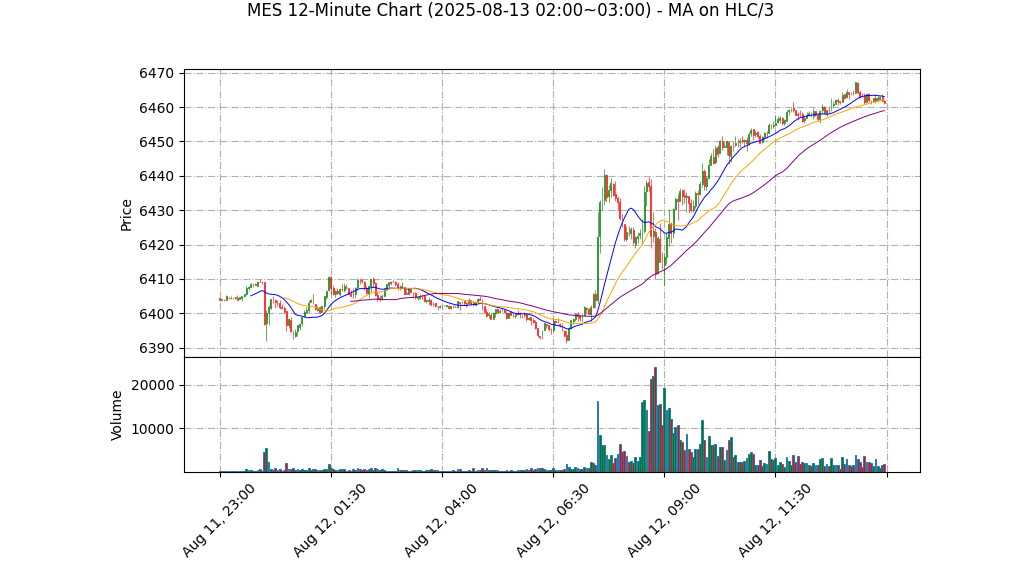
Task: Click the 6430 price tick label
Action: (x=156, y=211)
